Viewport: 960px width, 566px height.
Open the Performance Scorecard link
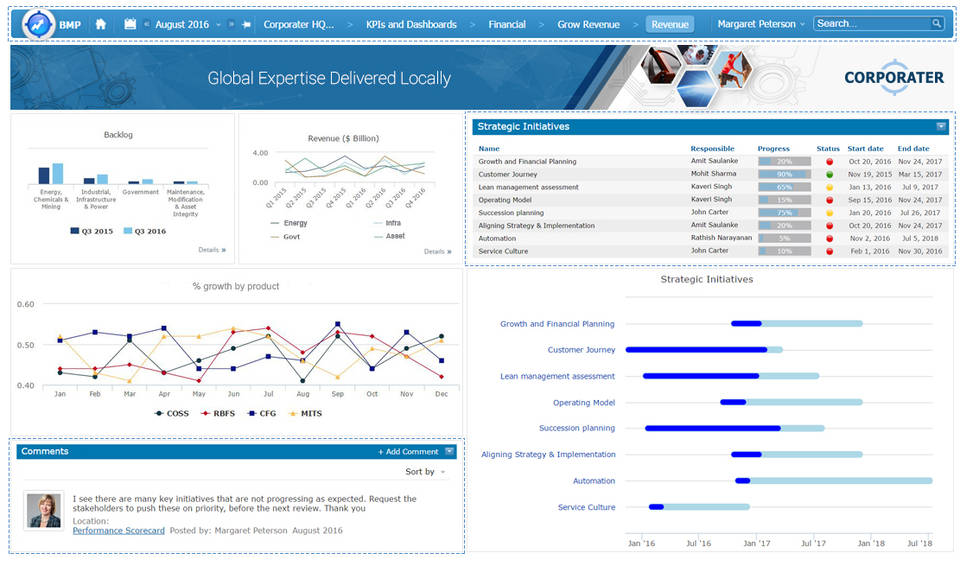pos(118,531)
